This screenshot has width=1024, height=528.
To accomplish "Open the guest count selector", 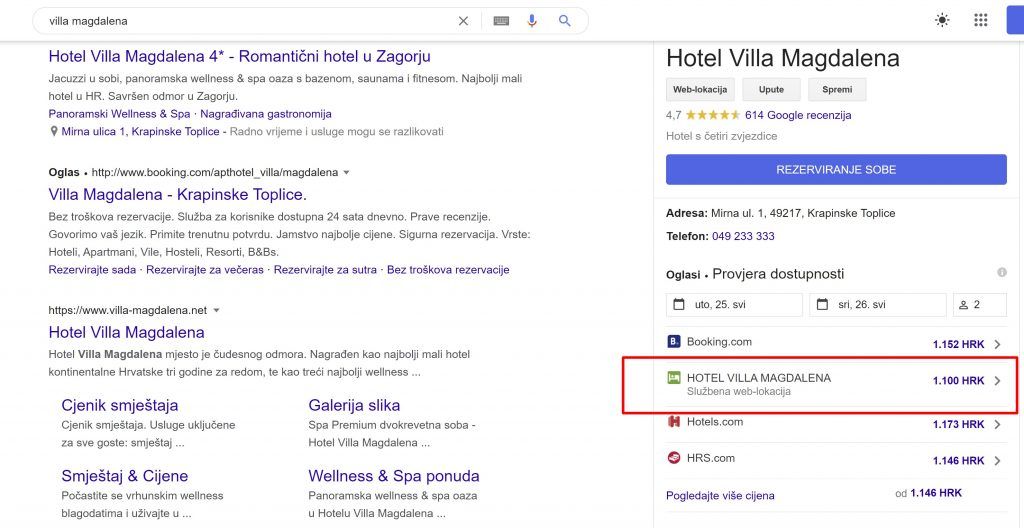I will tap(979, 305).
